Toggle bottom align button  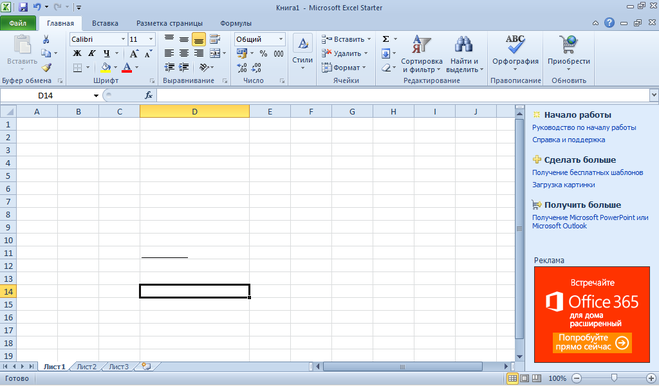tap(198, 40)
